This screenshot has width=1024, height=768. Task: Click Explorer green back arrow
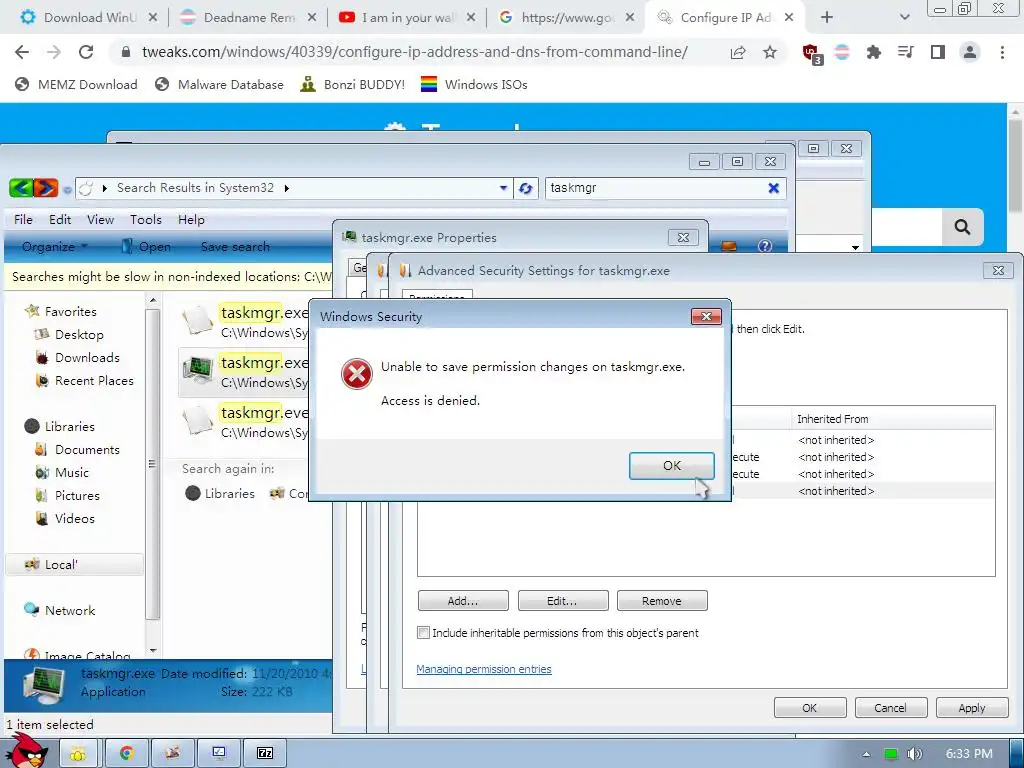(x=21, y=188)
